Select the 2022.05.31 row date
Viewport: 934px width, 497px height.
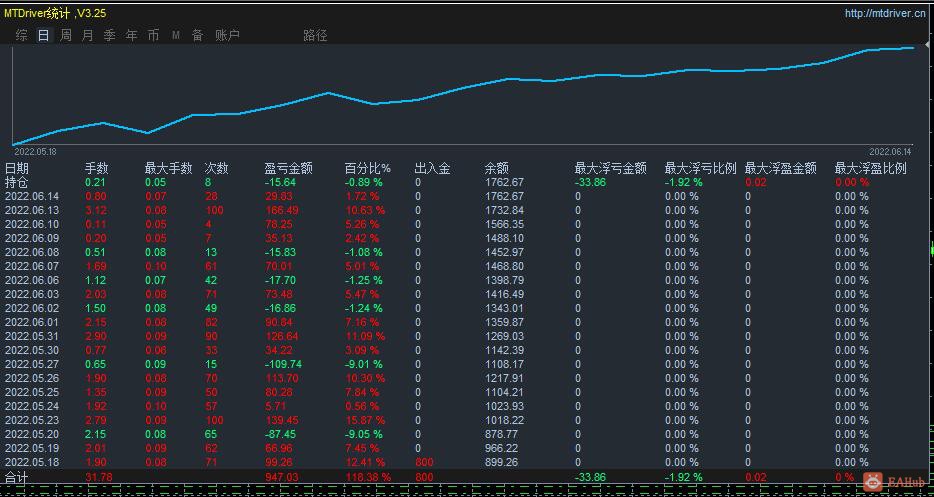pyautogui.click(x=32, y=336)
